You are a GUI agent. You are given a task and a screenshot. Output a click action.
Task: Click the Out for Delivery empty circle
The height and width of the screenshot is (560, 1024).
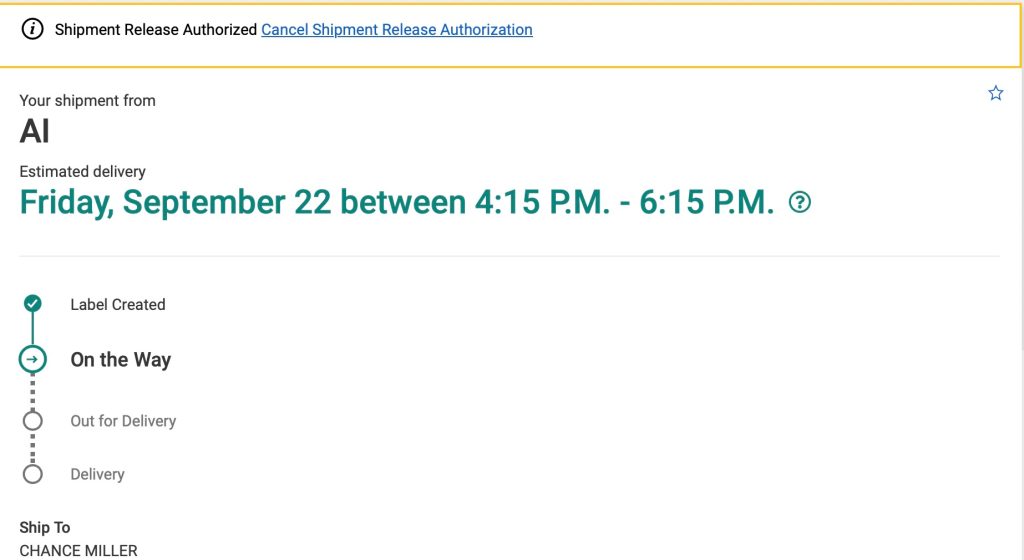click(33, 421)
